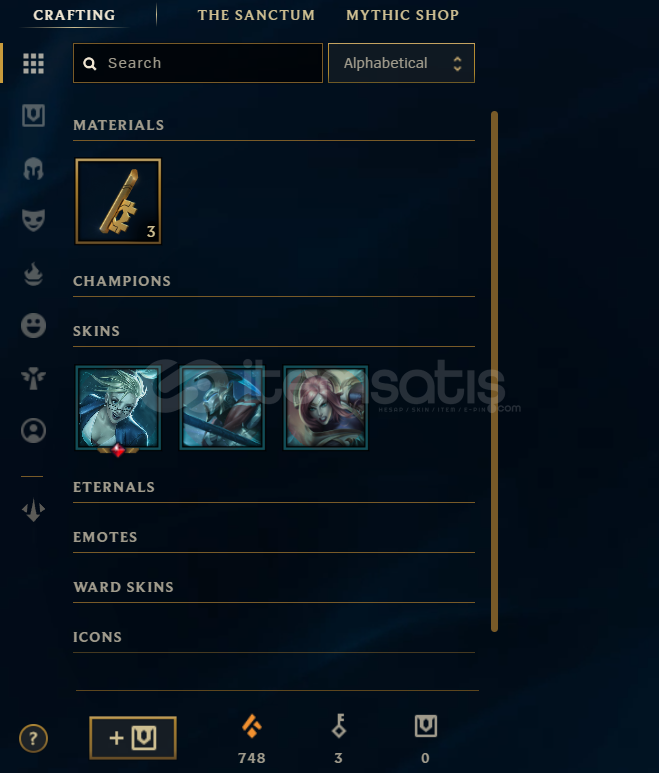Open the chests filter in sidebar
This screenshot has height=773, width=659.
34,115
